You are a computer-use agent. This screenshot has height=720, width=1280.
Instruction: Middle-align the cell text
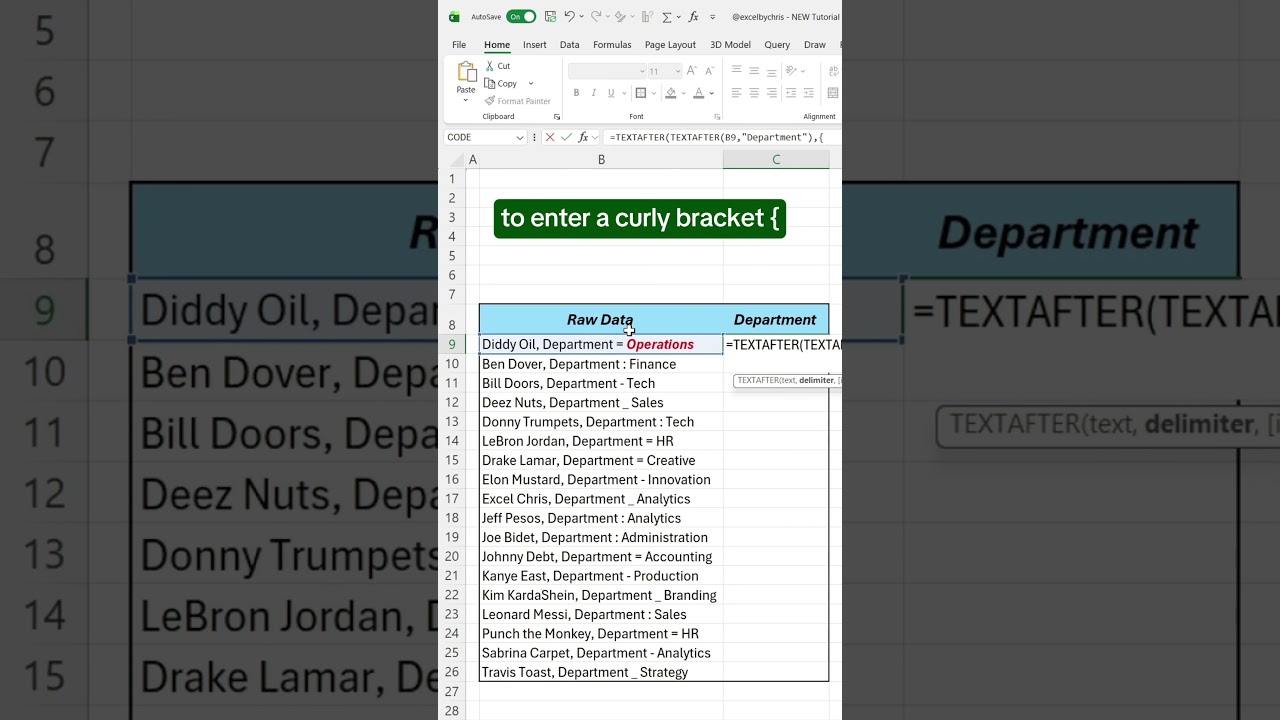[x=755, y=70]
